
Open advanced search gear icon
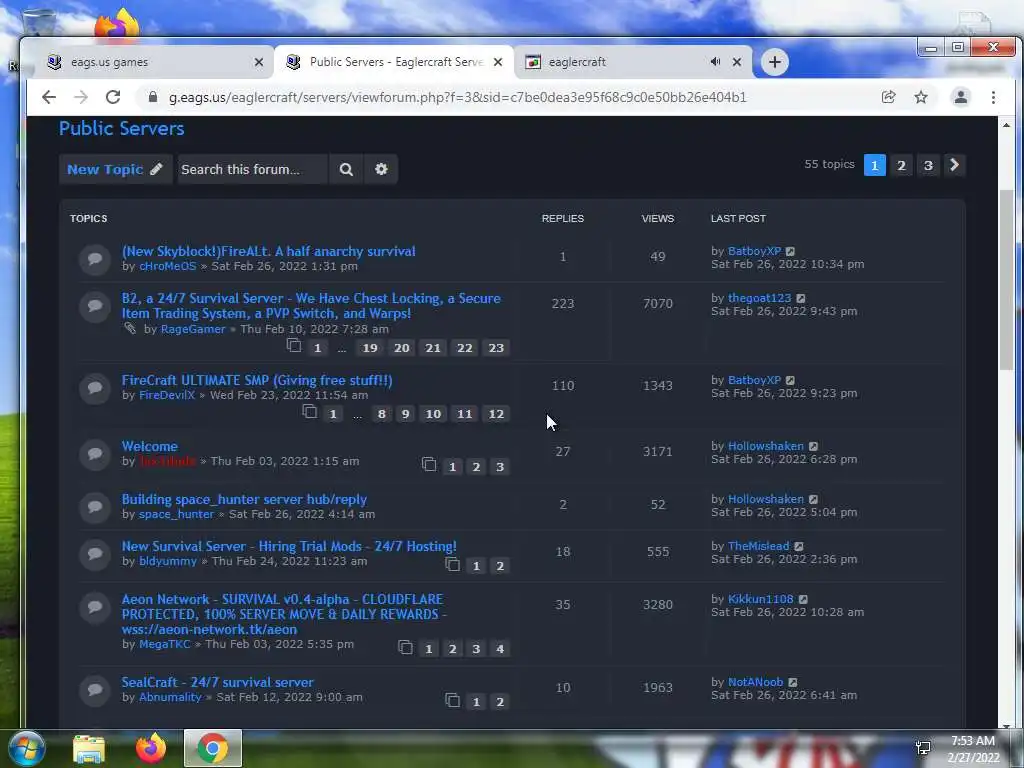(x=381, y=169)
